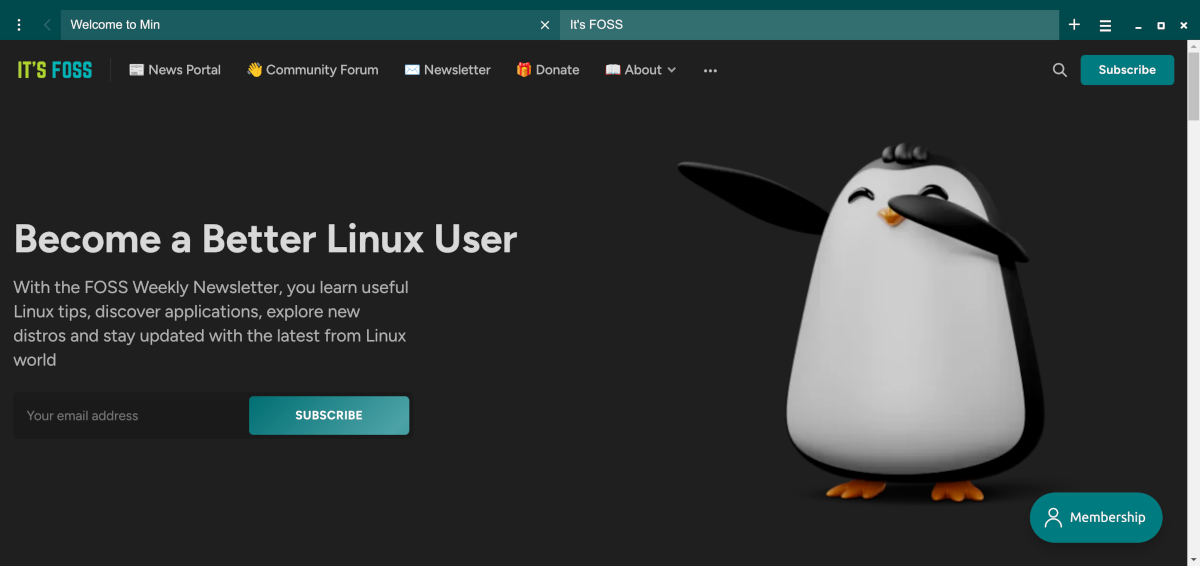The height and width of the screenshot is (566, 1200).
Task: Click the back navigation arrow
Action: pyautogui.click(x=46, y=25)
